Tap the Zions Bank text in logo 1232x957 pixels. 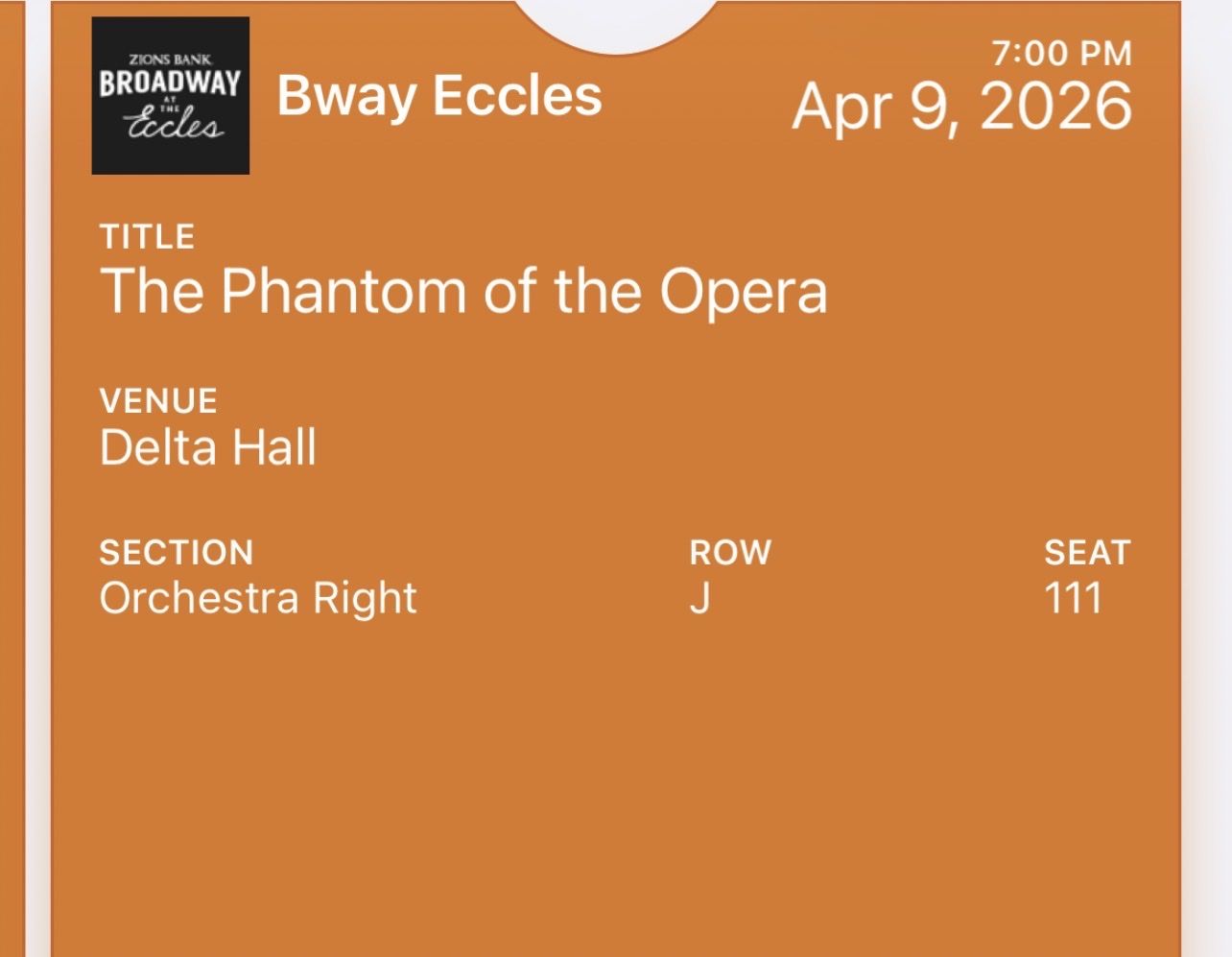pos(171,60)
